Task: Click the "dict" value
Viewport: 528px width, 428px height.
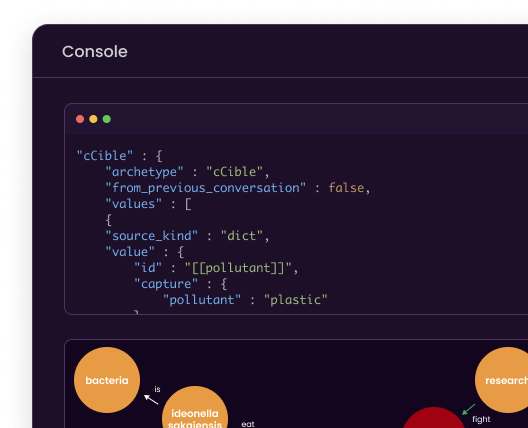Action: pos(241,236)
